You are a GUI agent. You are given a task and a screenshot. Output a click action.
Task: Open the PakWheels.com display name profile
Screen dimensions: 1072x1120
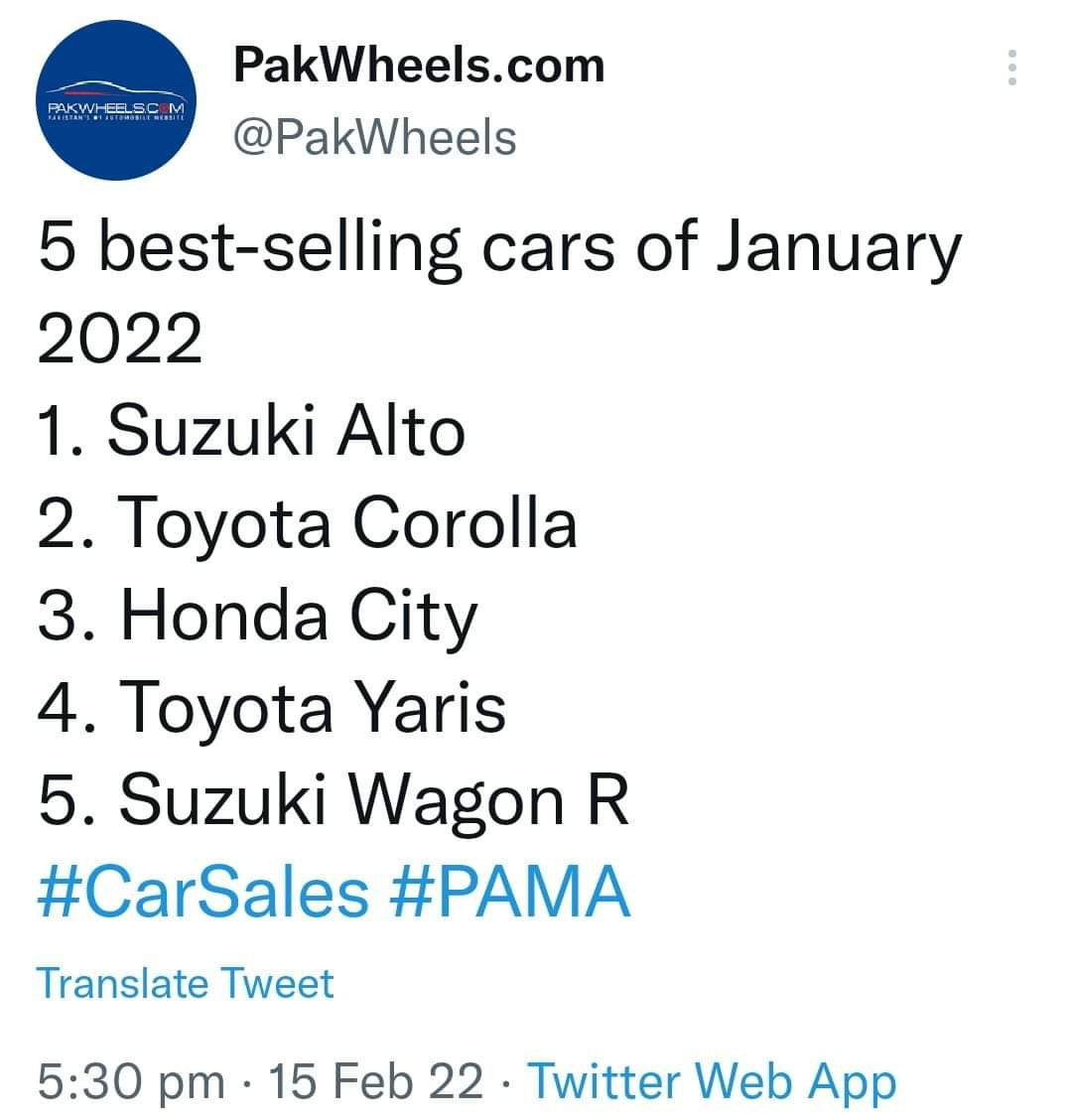point(419,65)
